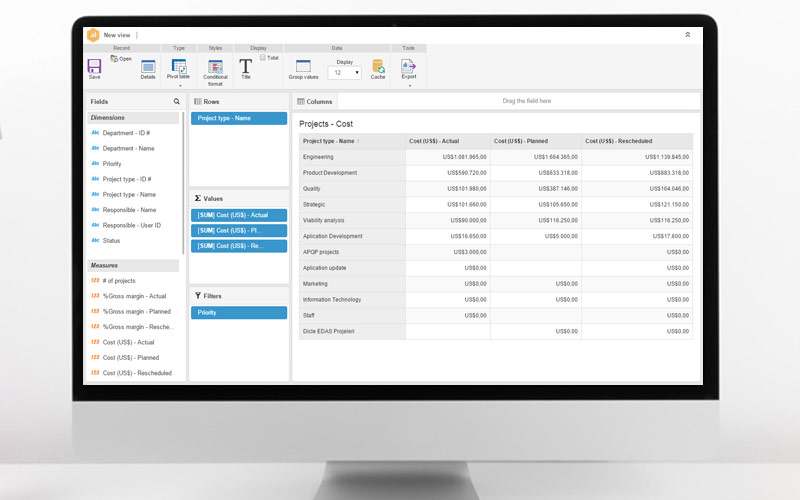800x500 pixels.
Task: Open Conditional format styles
Action: coord(215,67)
